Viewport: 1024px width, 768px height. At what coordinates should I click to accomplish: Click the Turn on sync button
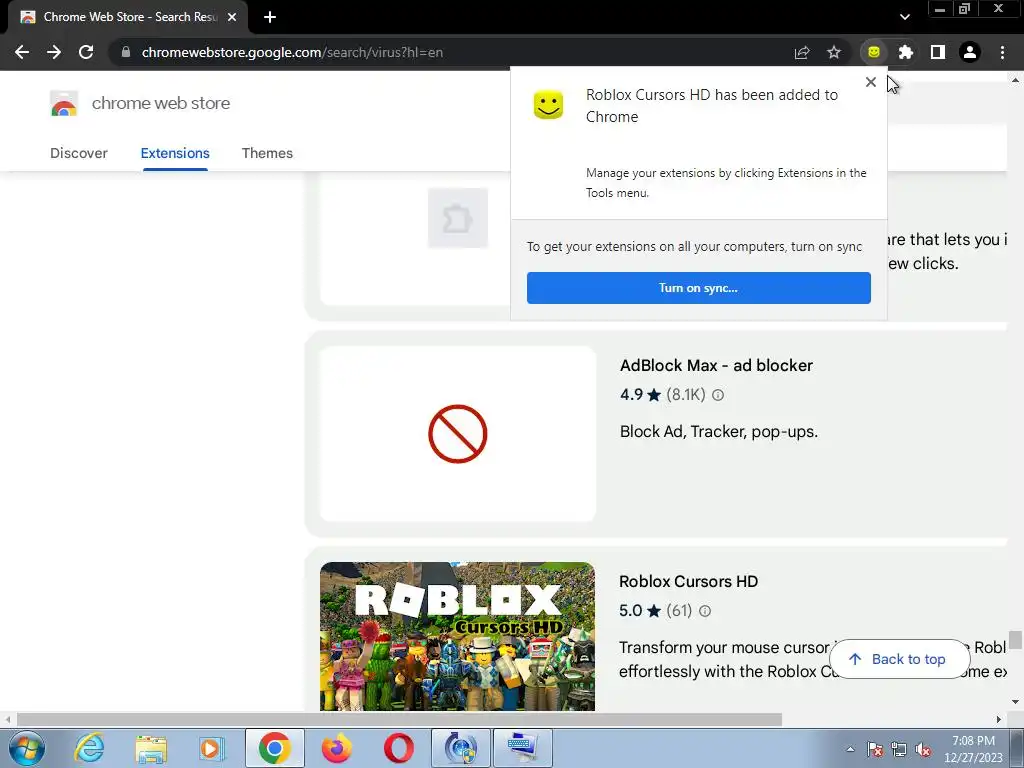(699, 288)
